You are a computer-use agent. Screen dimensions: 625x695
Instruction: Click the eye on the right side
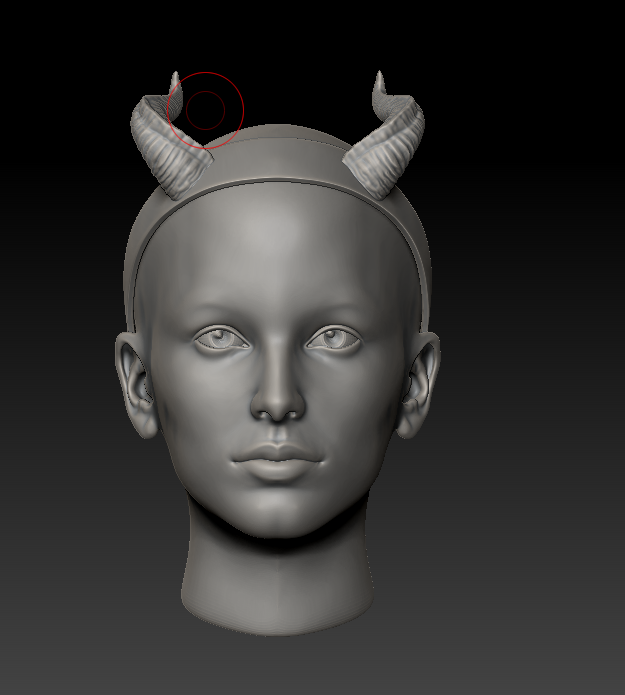[334, 339]
